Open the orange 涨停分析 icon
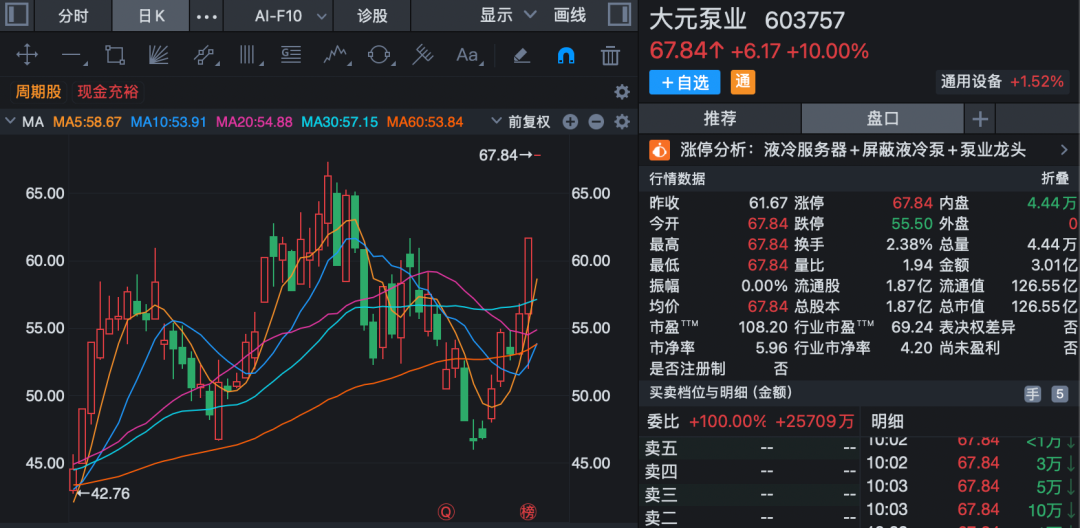1080x528 pixels. point(660,149)
